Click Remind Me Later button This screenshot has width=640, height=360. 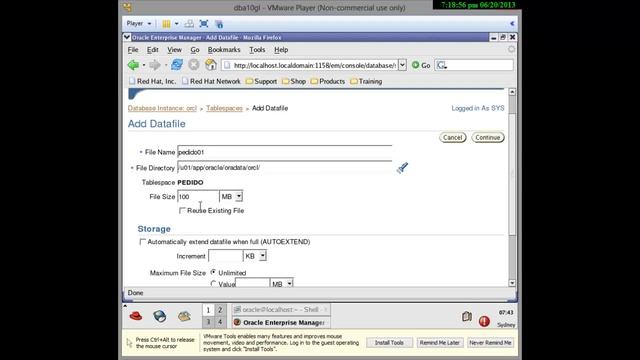coord(440,343)
